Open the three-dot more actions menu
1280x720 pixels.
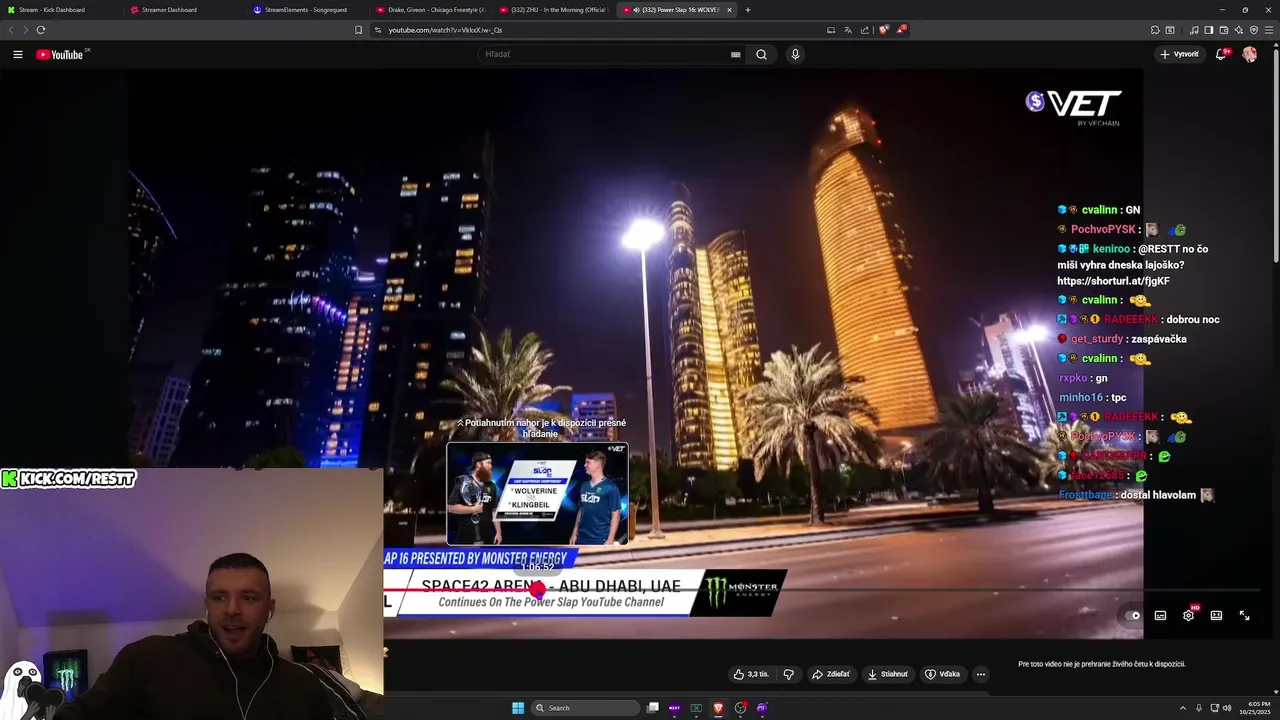coord(981,674)
